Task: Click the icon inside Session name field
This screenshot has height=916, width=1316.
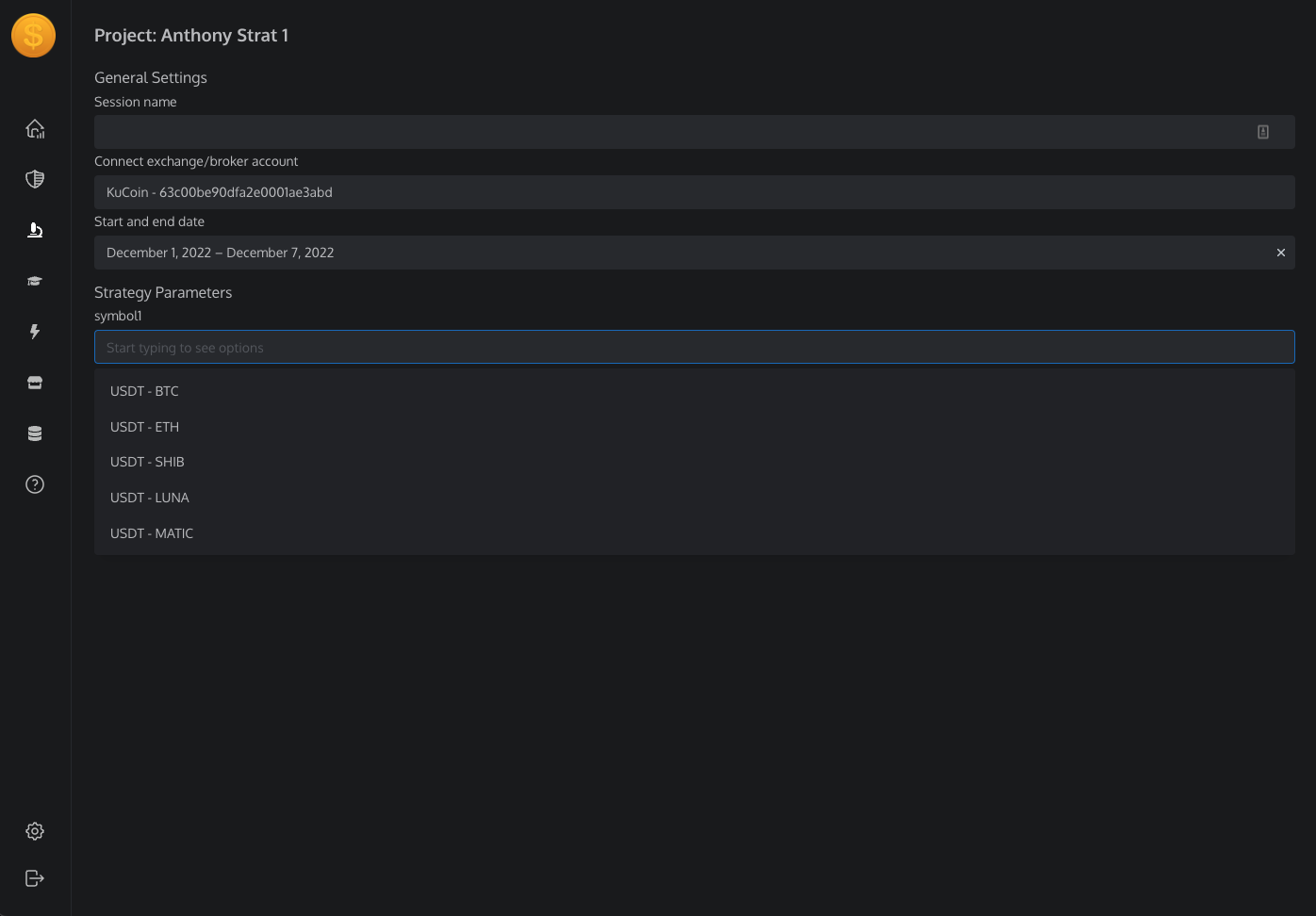Action: click(x=1263, y=132)
